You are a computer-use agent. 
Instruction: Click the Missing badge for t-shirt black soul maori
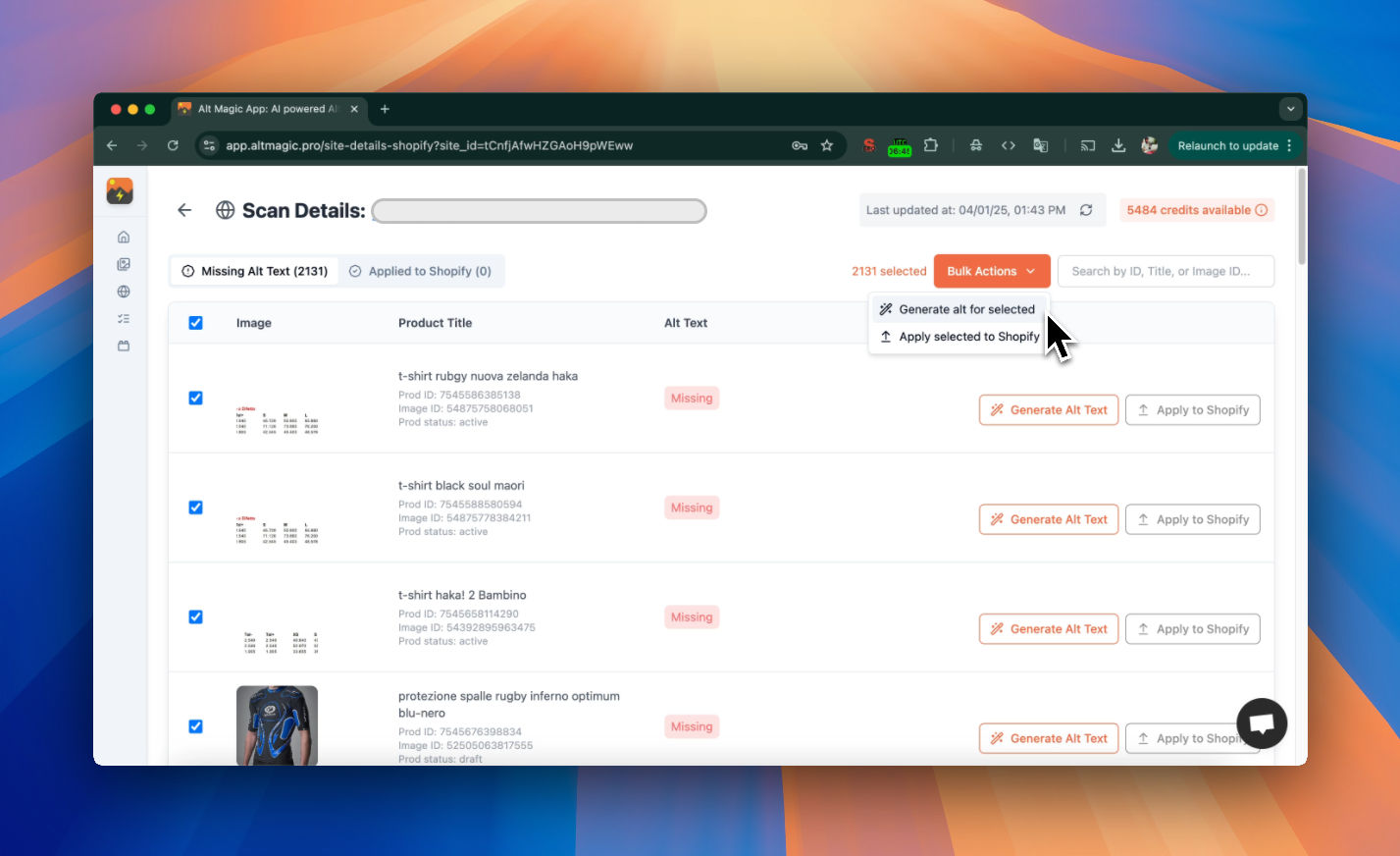coord(692,508)
